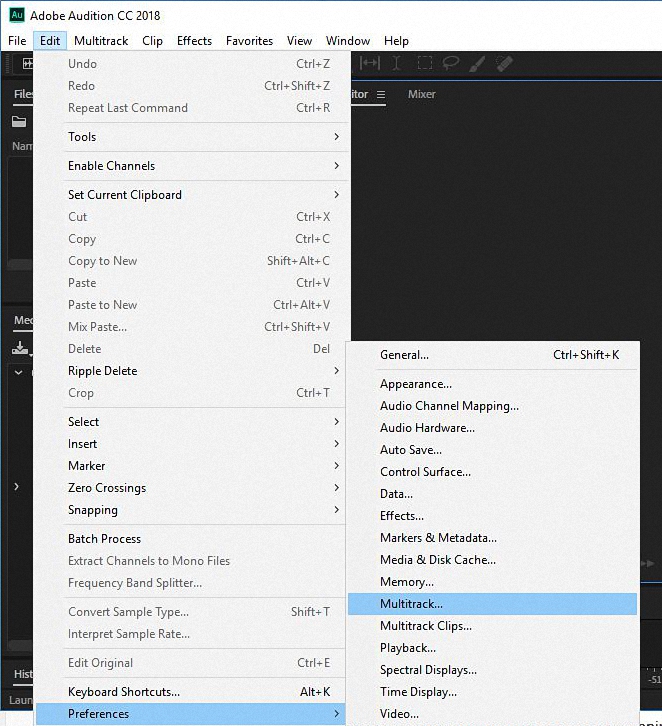Collapse the Media Browser tree chevron
This screenshot has height=726, width=662.
(19, 372)
